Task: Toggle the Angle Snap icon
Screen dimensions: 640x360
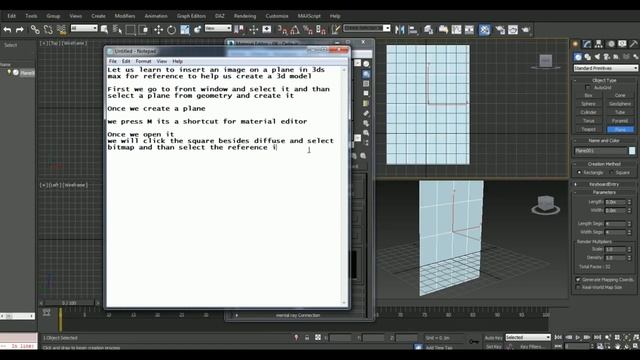Action: (x=295, y=30)
